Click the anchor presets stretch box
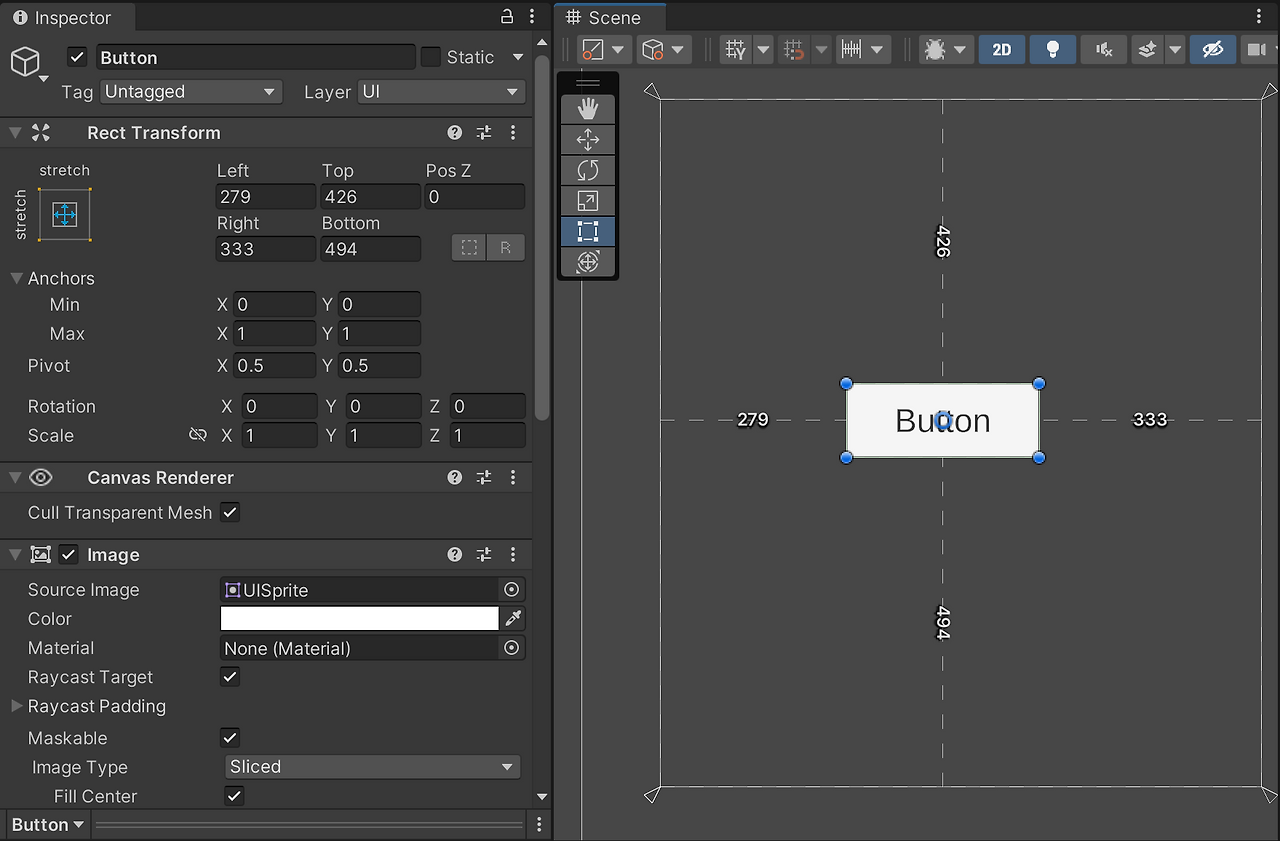The height and width of the screenshot is (841, 1280). click(x=65, y=214)
